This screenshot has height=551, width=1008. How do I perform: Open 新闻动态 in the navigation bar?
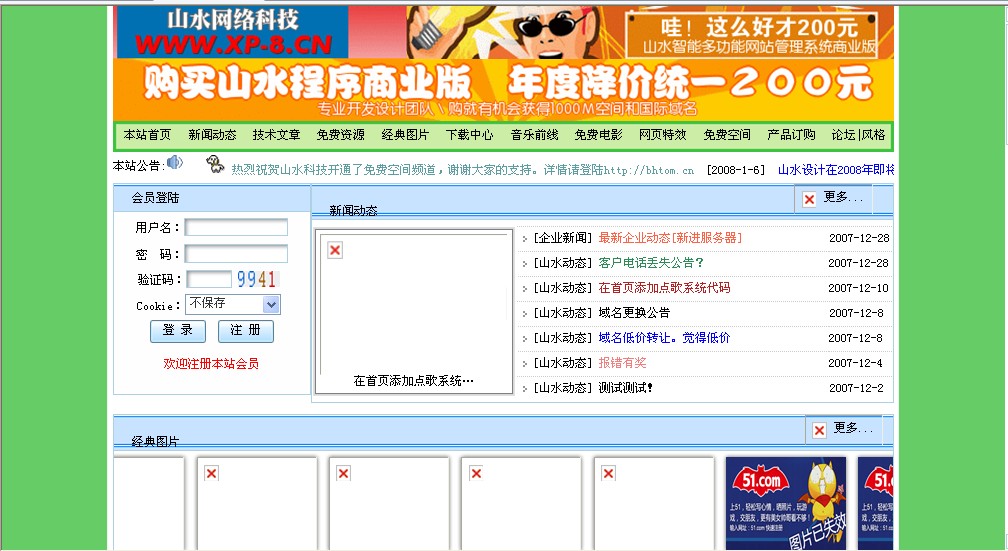tap(212, 134)
